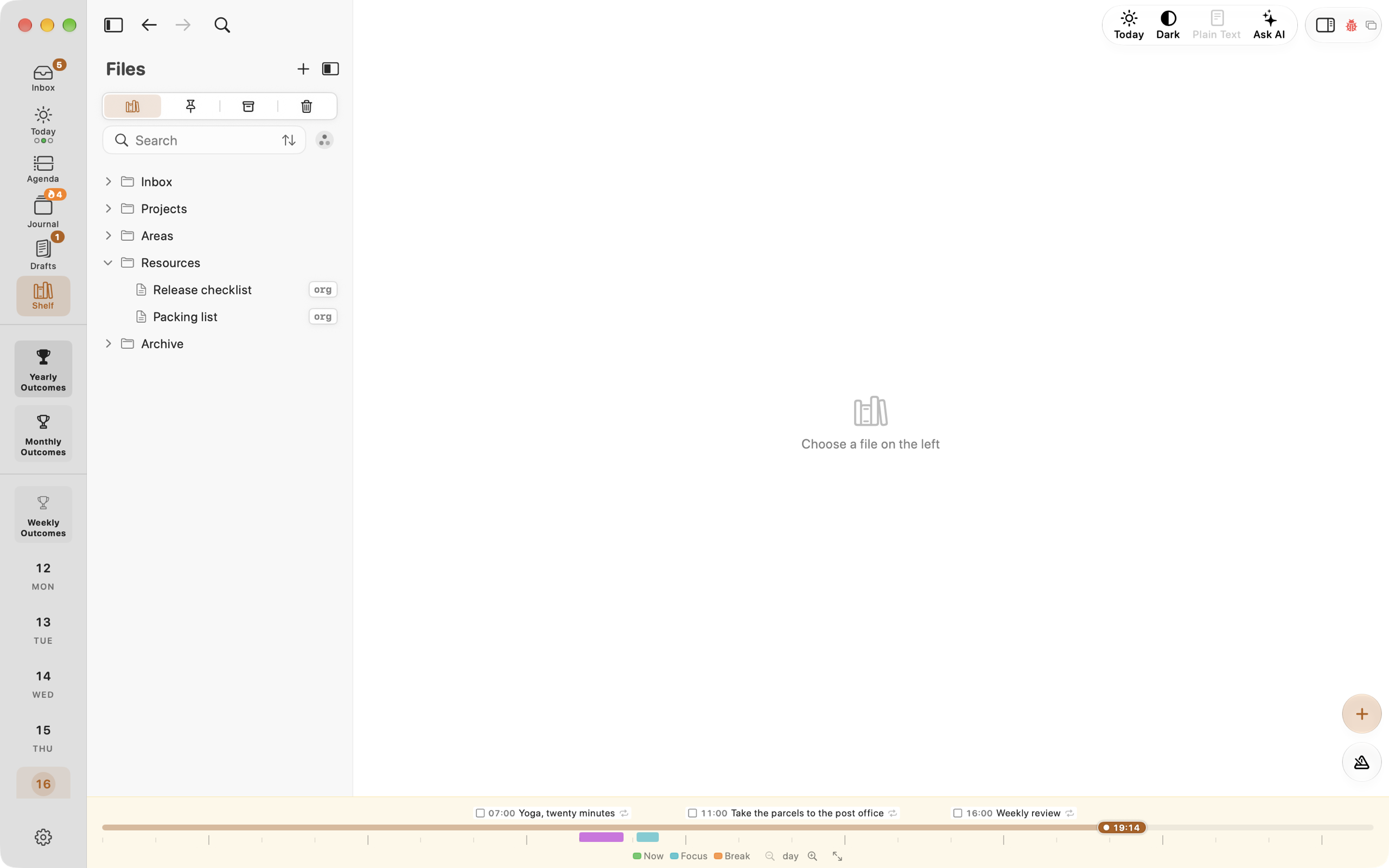
Task: Expand the Projects folder
Action: tap(108, 208)
